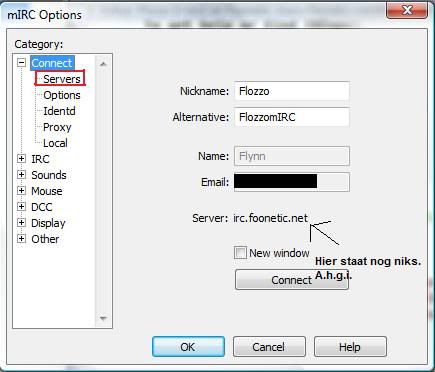This screenshot has height=372, width=435.
Task: Close the mIRC Options dialog
Action: 407,10
